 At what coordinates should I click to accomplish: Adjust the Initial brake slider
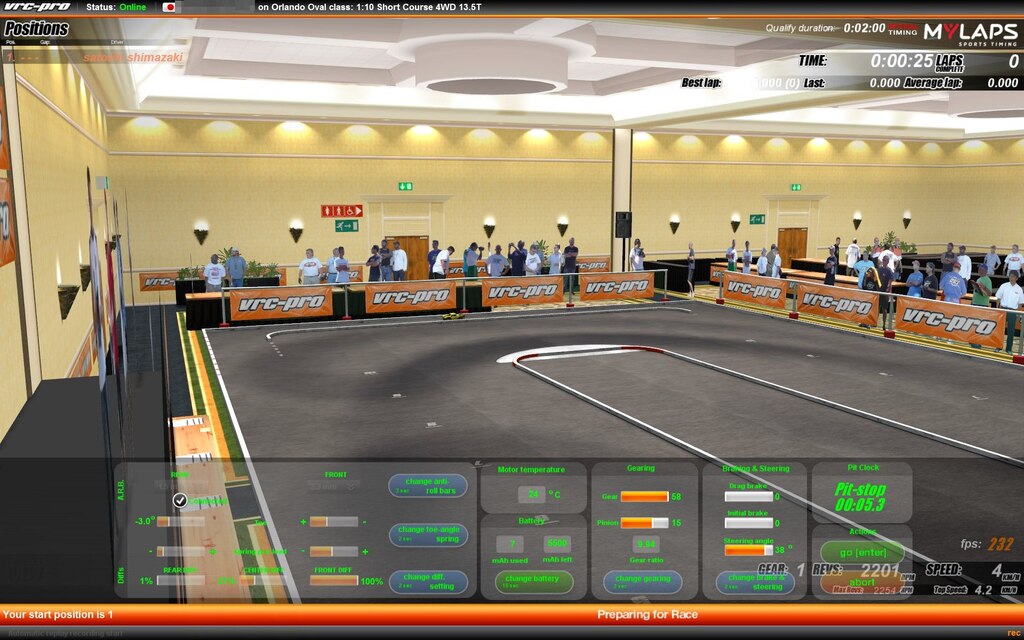(749, 524)
